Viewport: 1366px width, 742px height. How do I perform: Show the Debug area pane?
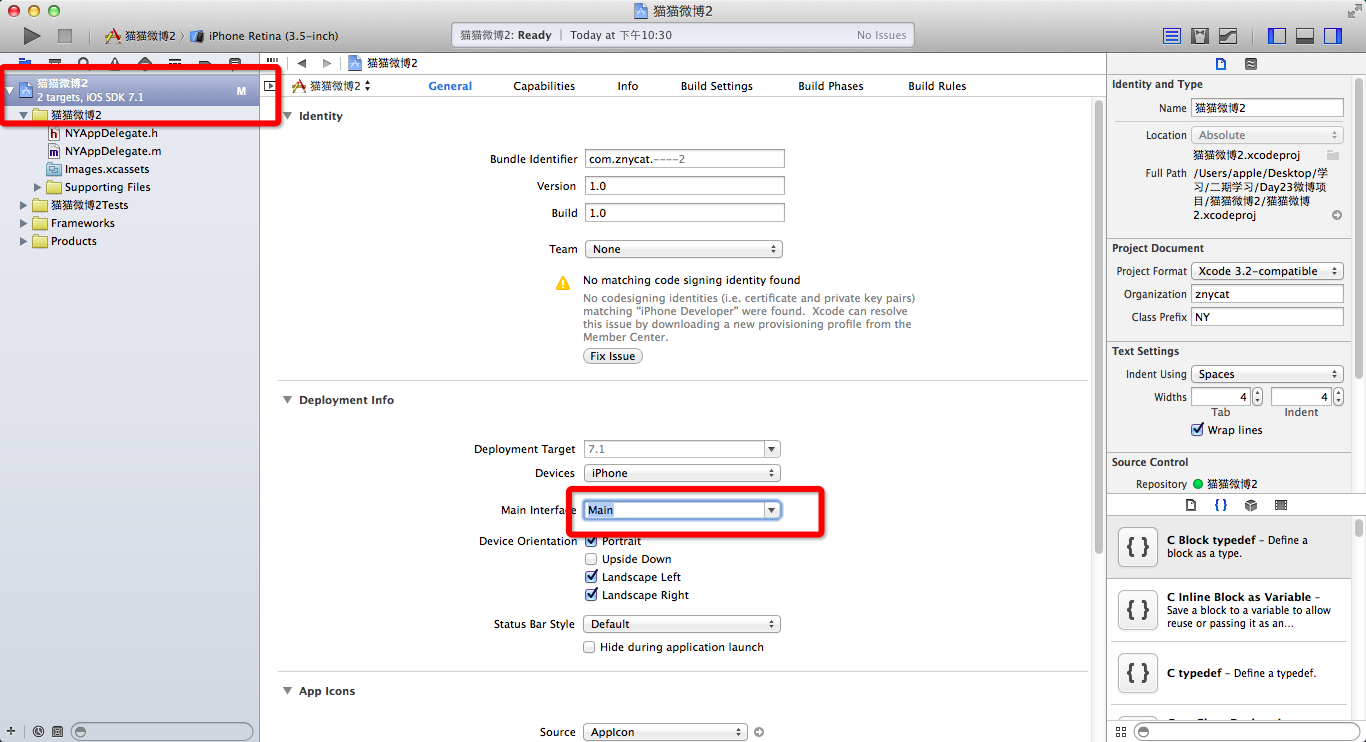pos(1305,36)
